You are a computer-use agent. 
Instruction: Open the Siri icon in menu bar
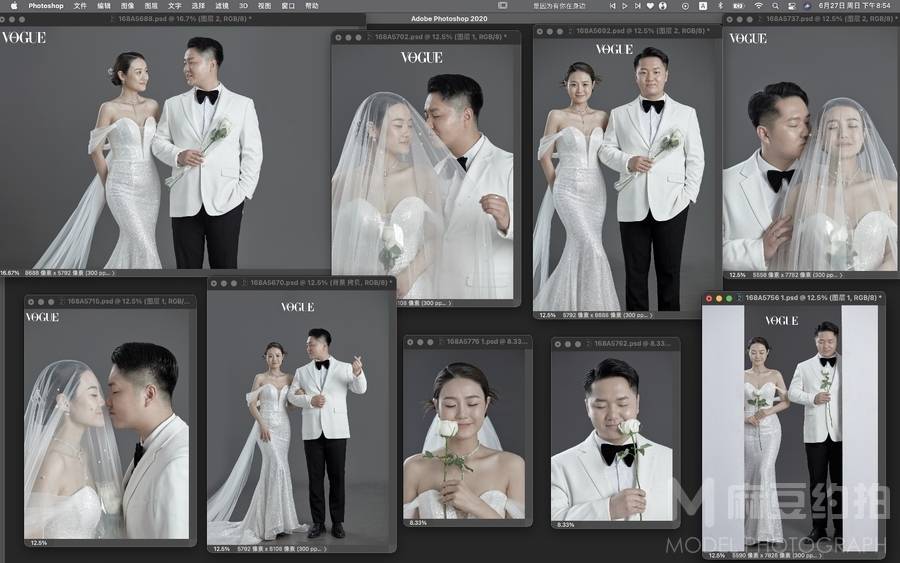point(808,6)
